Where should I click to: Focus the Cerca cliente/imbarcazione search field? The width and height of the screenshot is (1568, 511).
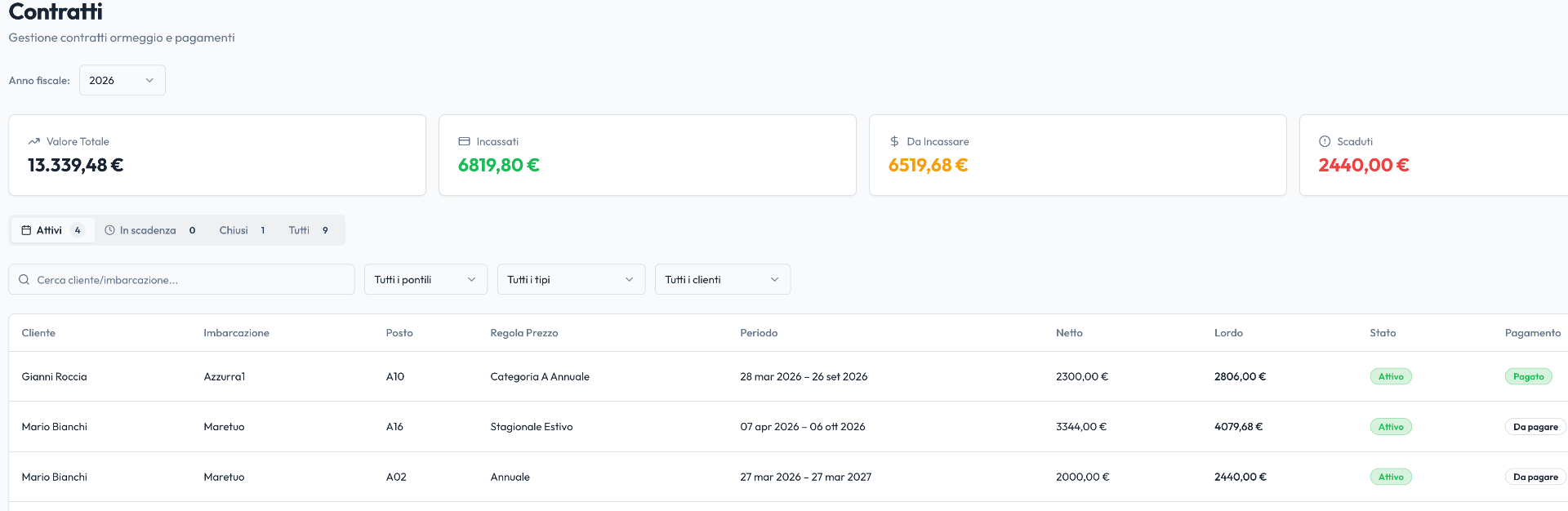[x=181, y=279]
